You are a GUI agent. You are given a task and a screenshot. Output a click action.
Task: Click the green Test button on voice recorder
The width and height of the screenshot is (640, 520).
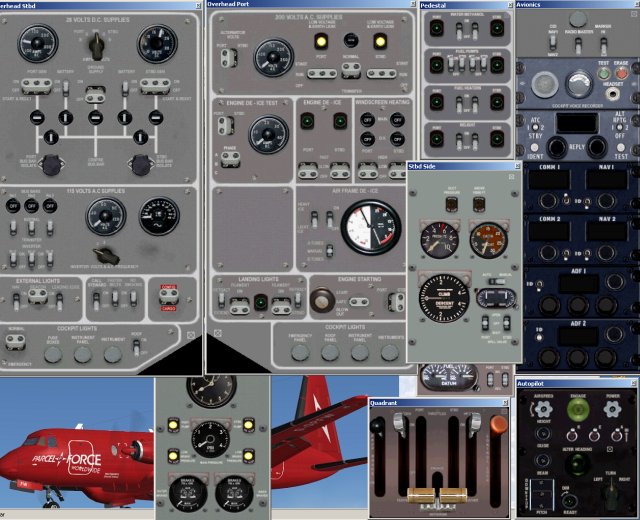(x=603, y=74)
